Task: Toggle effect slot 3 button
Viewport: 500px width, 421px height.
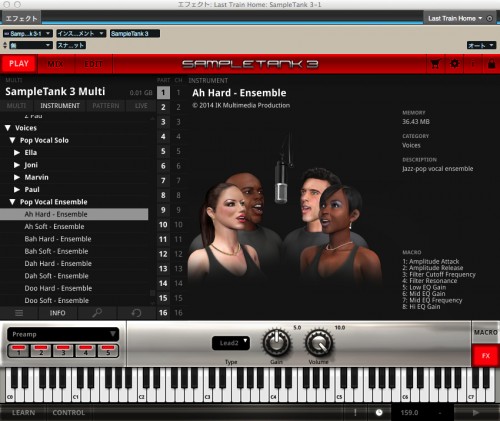Action: click(63, 351)
